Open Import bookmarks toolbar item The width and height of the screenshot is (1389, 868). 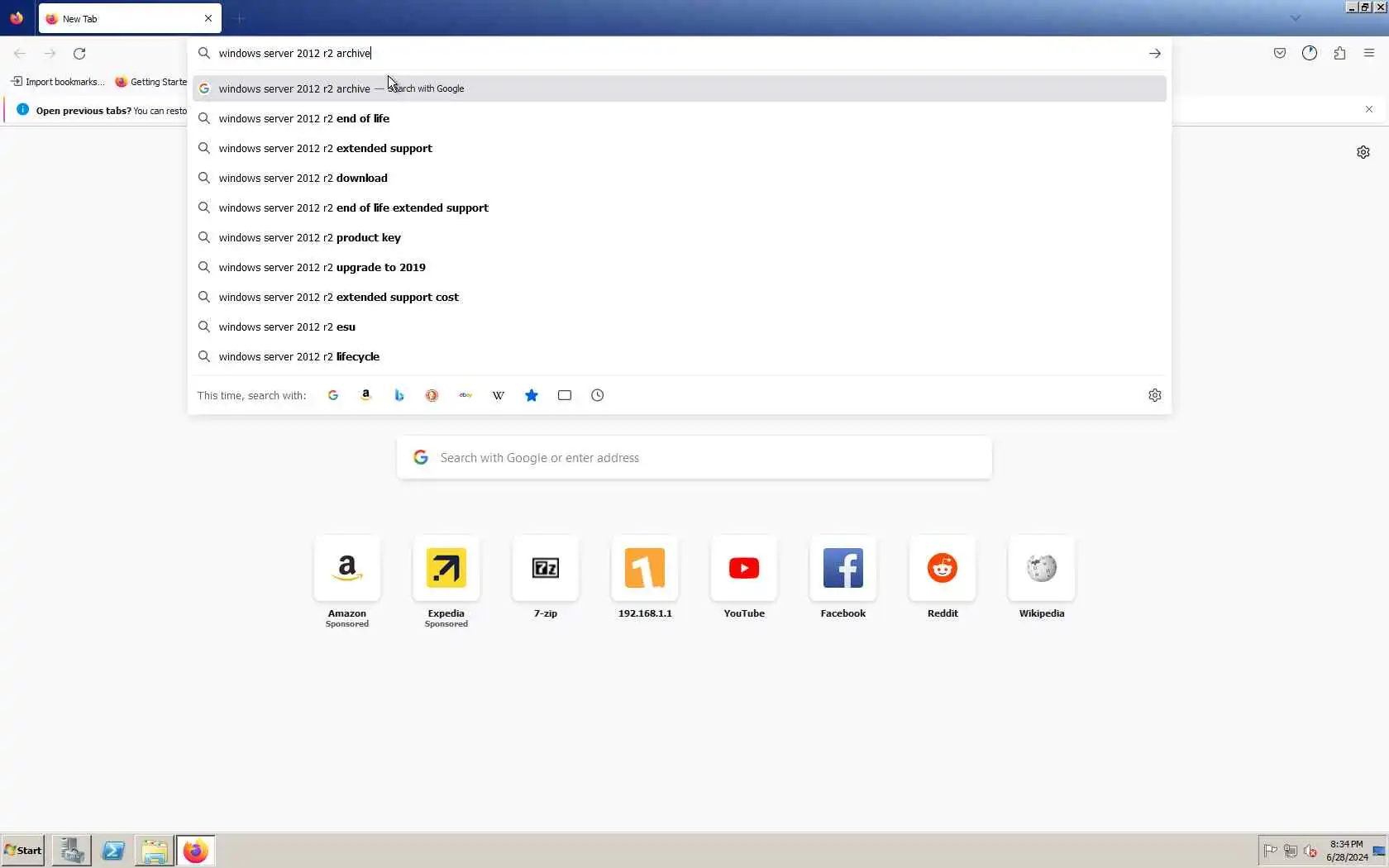click(58, 82)
